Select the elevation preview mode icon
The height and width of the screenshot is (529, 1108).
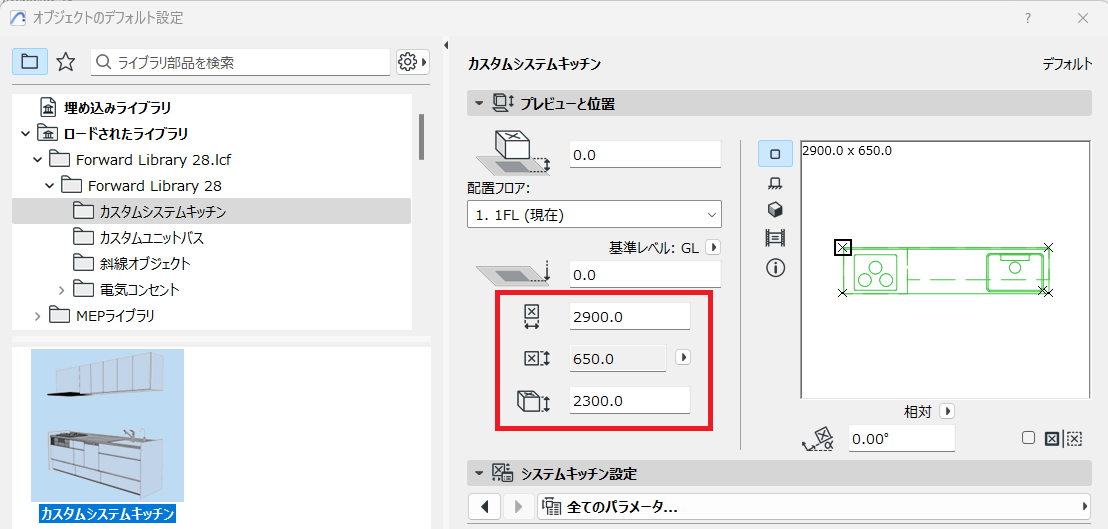[x=775, y=183]
